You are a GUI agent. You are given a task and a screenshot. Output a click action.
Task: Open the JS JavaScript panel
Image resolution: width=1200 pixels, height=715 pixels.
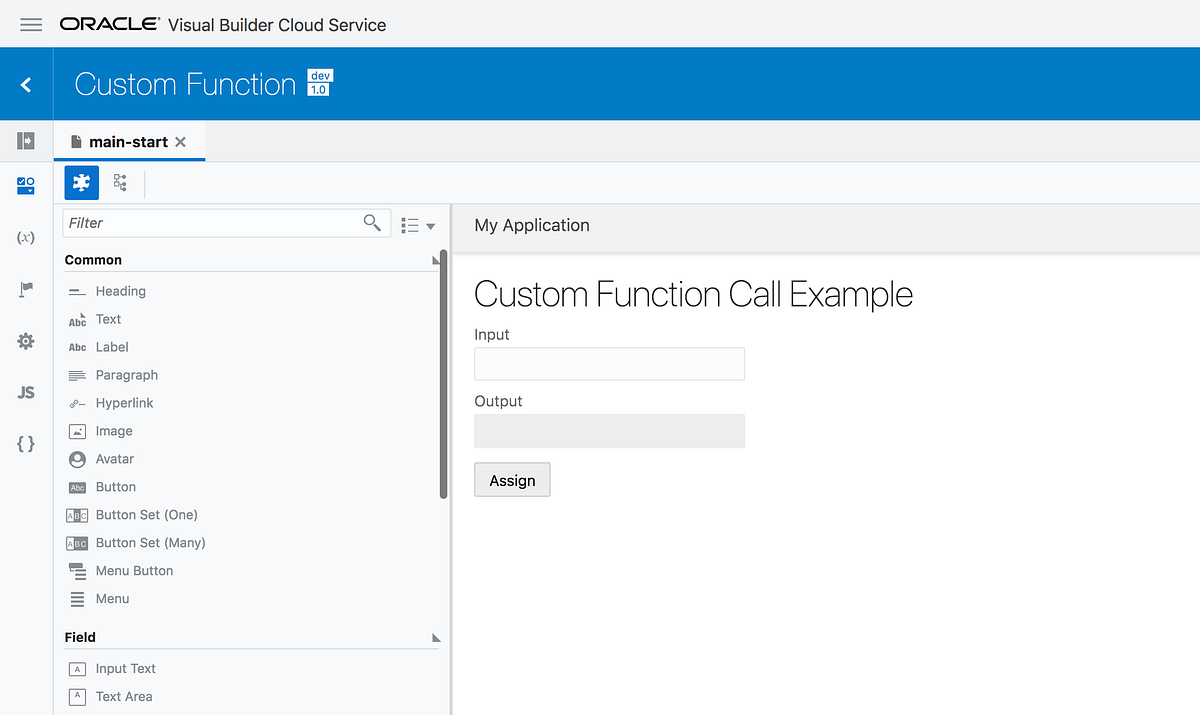[25, 392]
